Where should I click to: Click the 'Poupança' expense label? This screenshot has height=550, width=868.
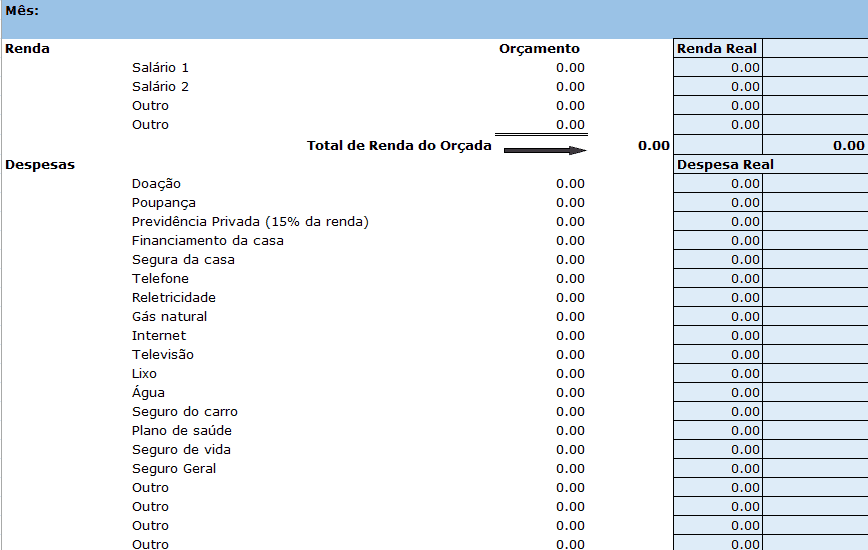coord(163,203)
